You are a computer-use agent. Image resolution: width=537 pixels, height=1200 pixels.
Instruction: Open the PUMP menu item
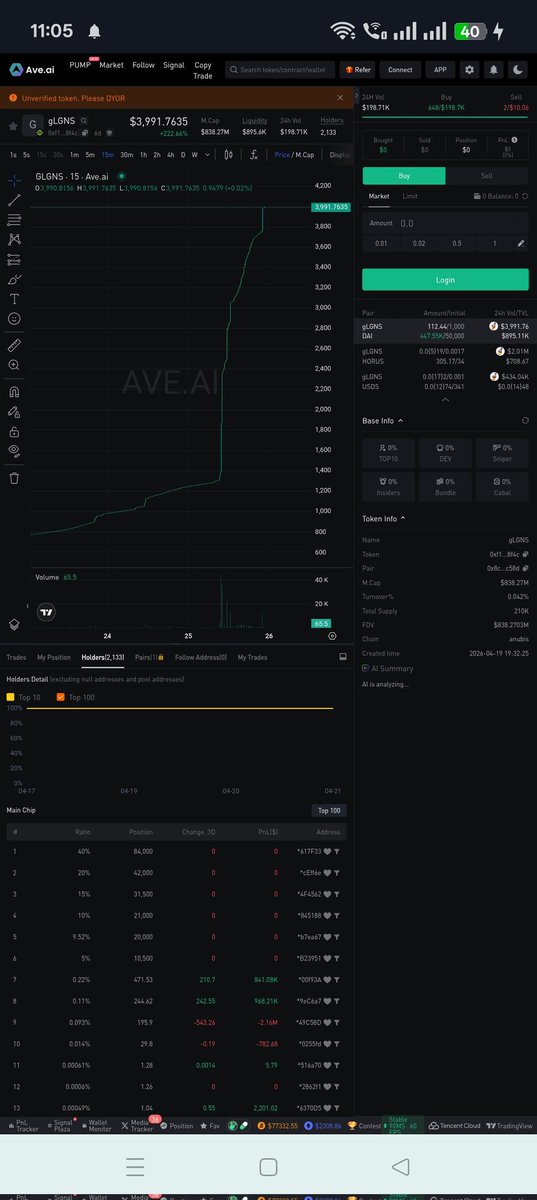click(80, 65)
